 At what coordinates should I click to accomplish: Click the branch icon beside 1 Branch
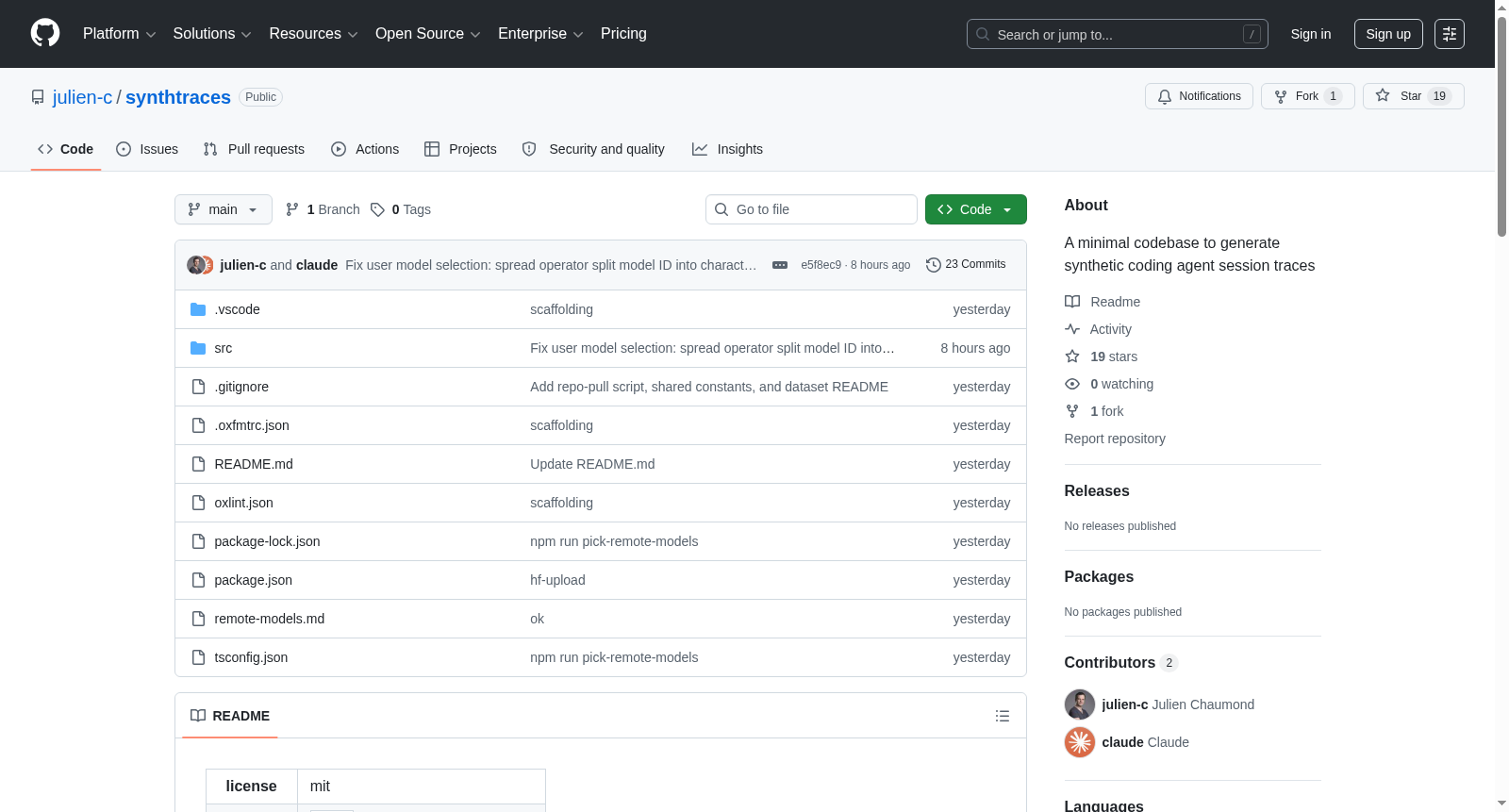(292, 209)
